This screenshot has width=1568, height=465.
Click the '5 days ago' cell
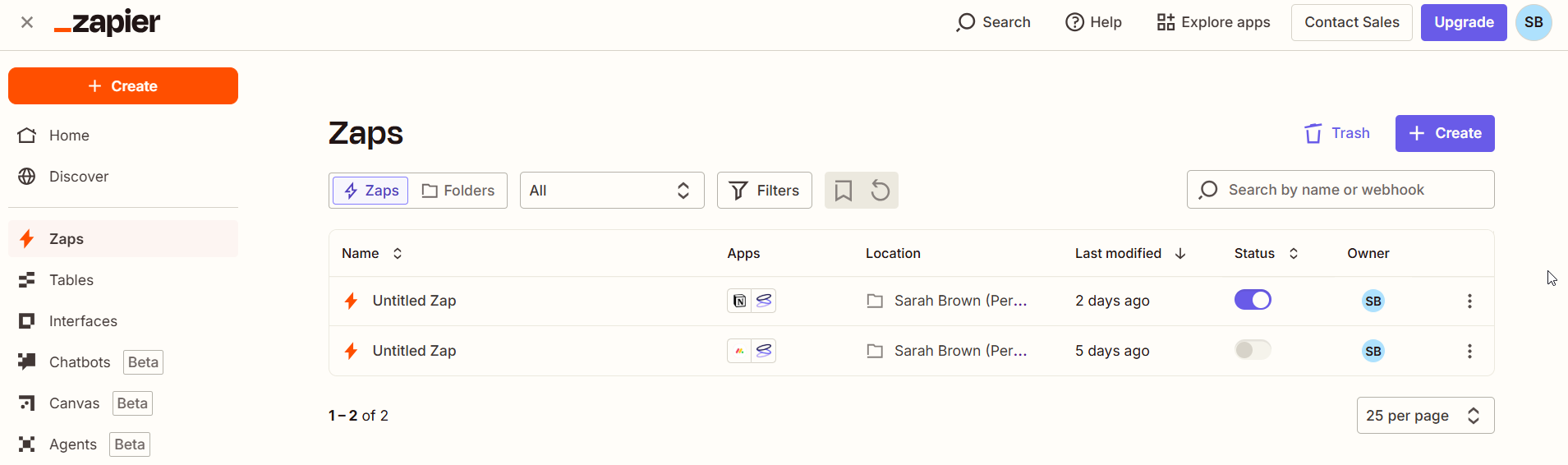click(x=1112, y=351)
